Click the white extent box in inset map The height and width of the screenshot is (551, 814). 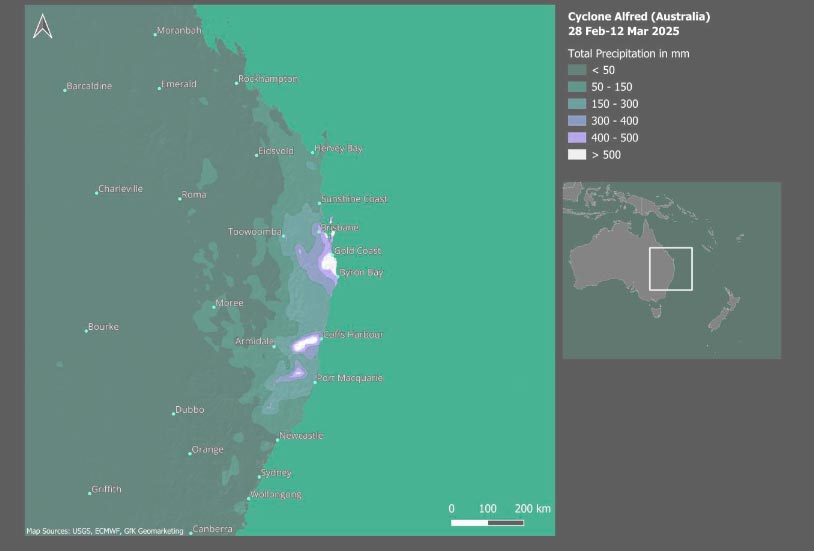click(x=671, y=268)
